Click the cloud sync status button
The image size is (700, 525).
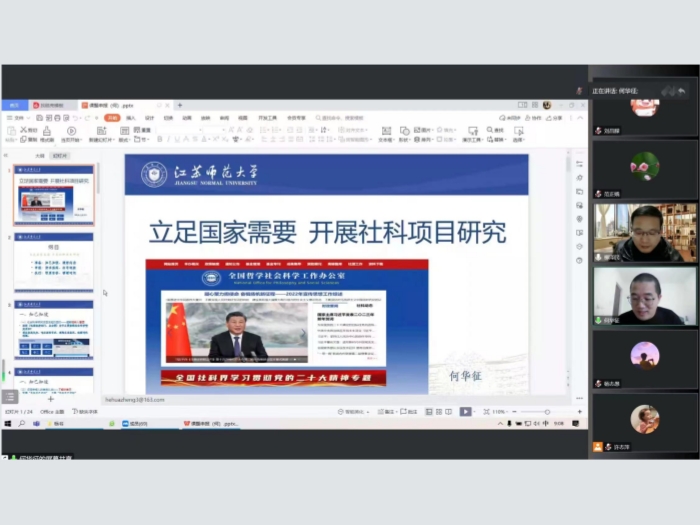pos(510,118)
